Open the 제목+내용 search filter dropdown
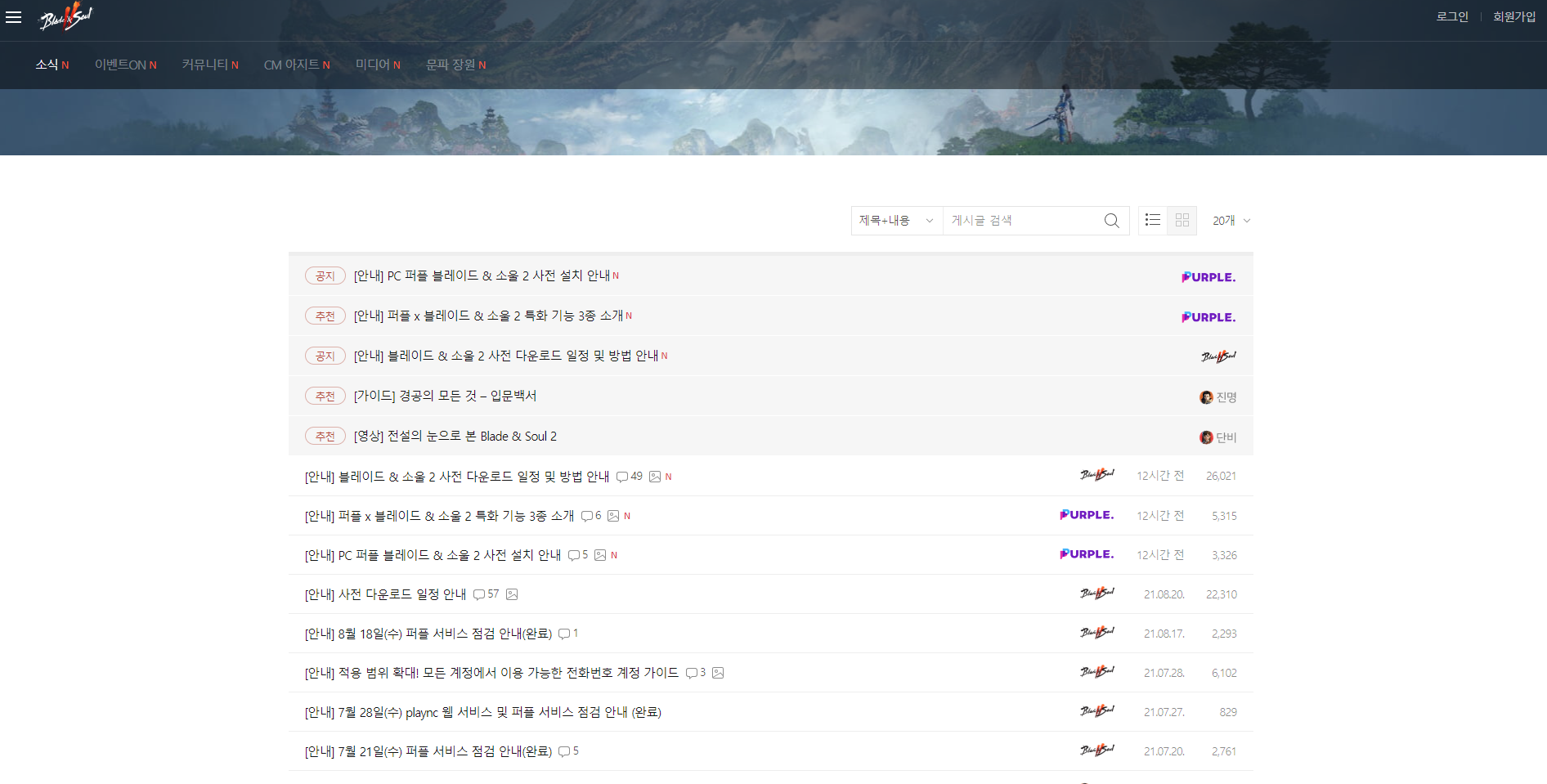This screenshot has width=1547, height=784. (x=897, y=221)
